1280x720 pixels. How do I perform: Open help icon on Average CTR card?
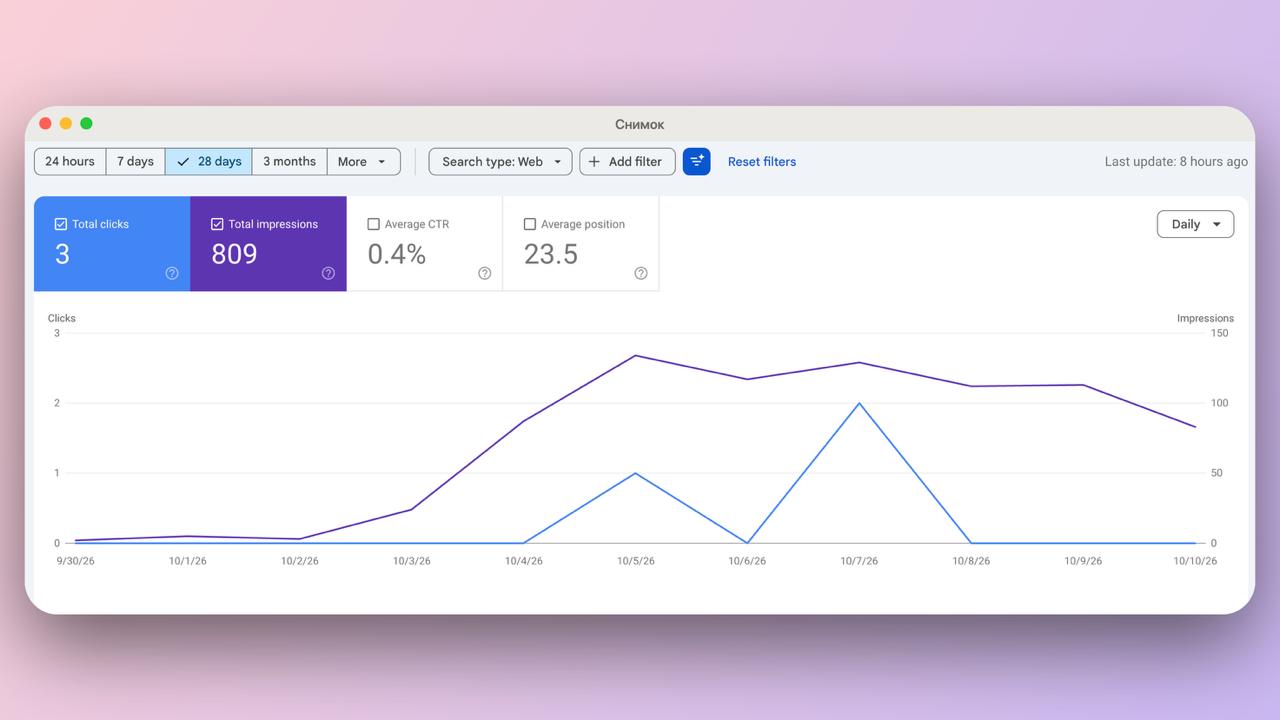(x=485, y=273)
